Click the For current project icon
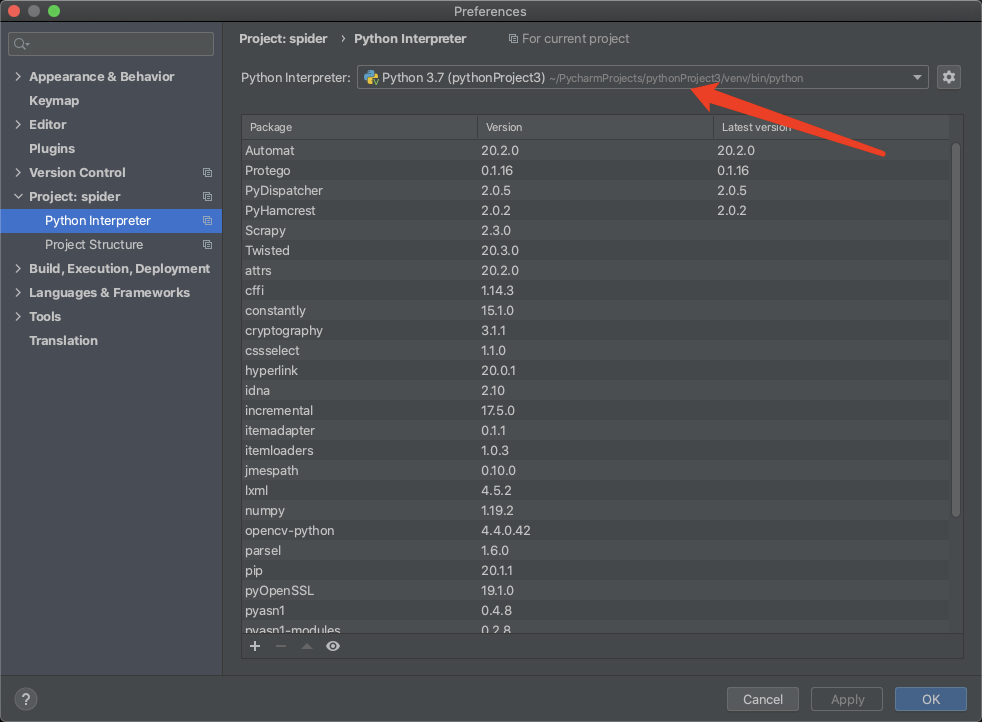The image size is (982, 722). click(513, 39)
